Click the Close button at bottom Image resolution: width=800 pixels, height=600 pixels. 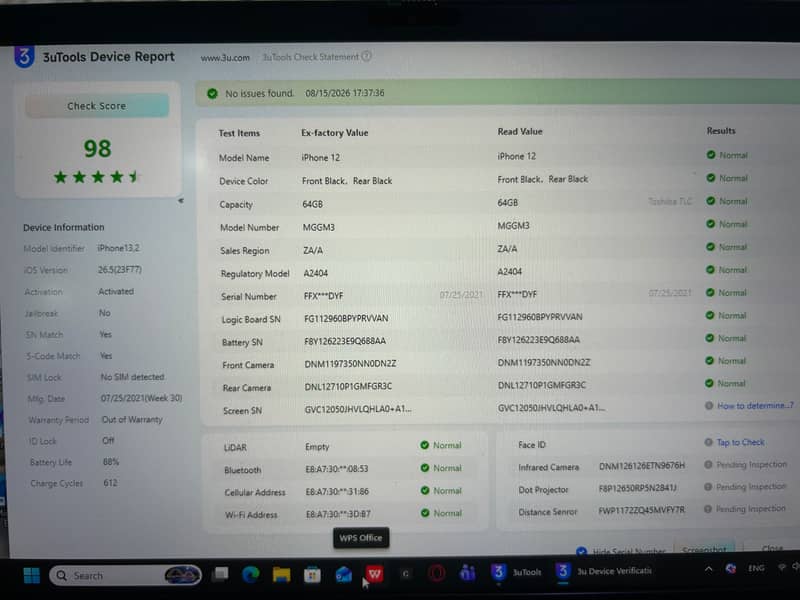click(x=772, y=548)
